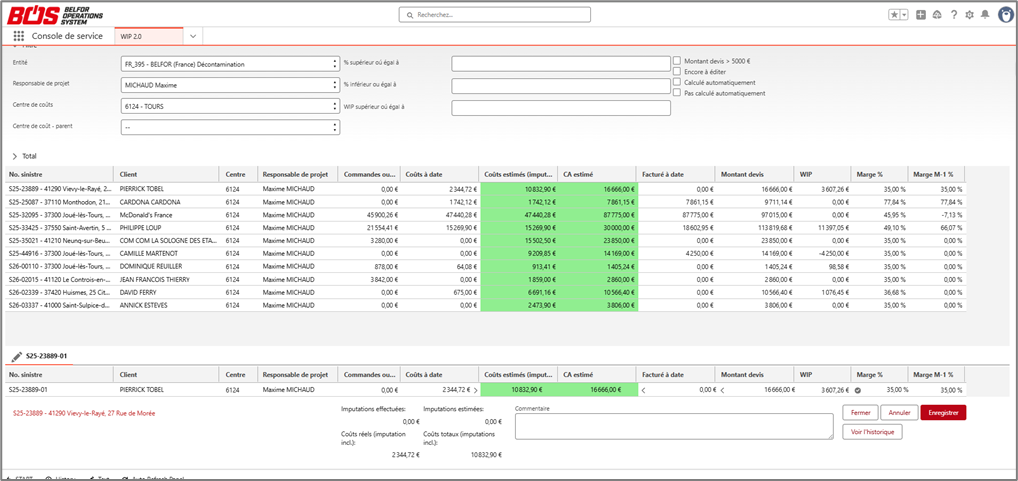The width and height of the screenshot is (1018, 481).
Task: Click the Enregistrer button
Action: 943,412
